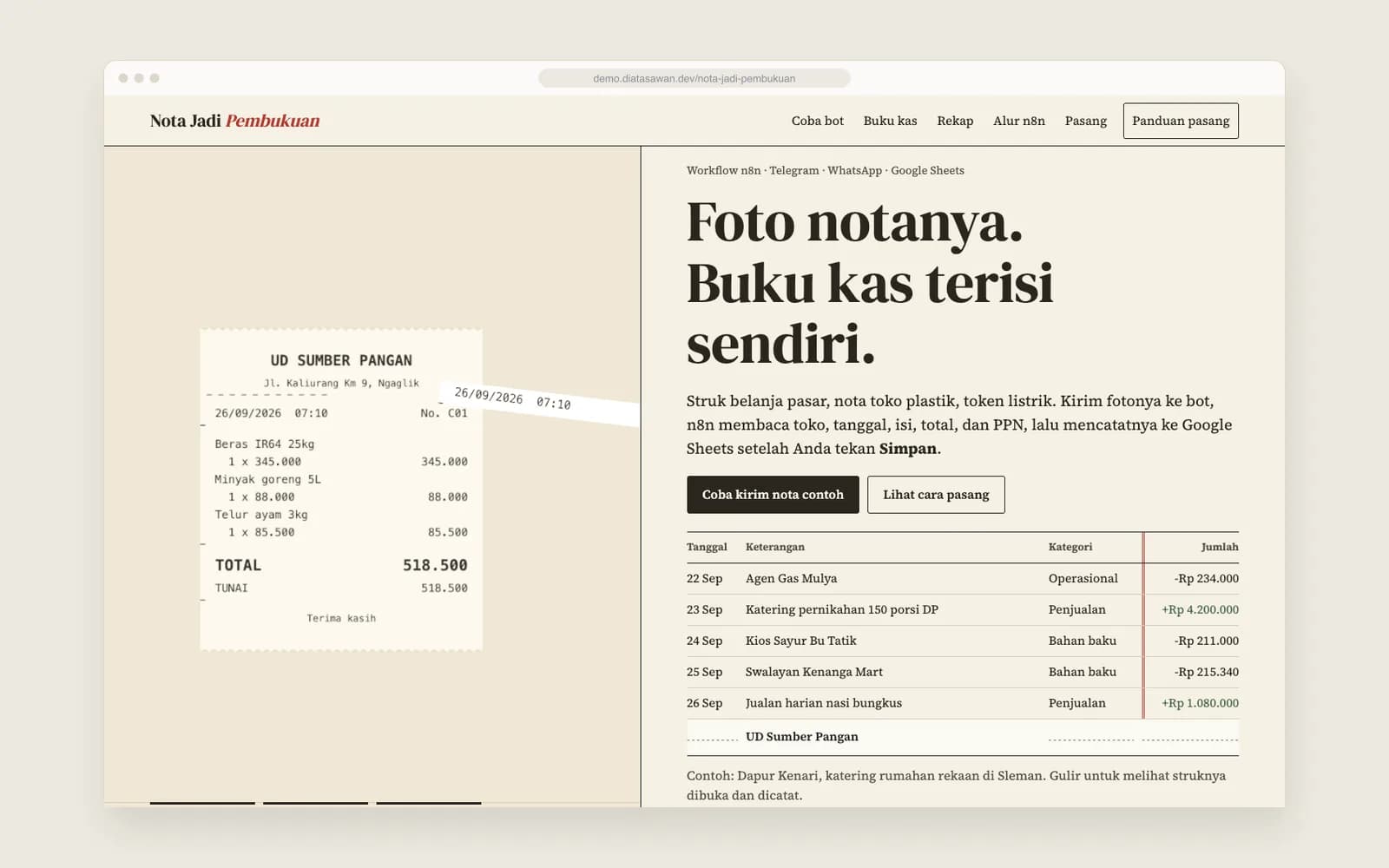Jump to Alur n8n section

click(1019, 121)
